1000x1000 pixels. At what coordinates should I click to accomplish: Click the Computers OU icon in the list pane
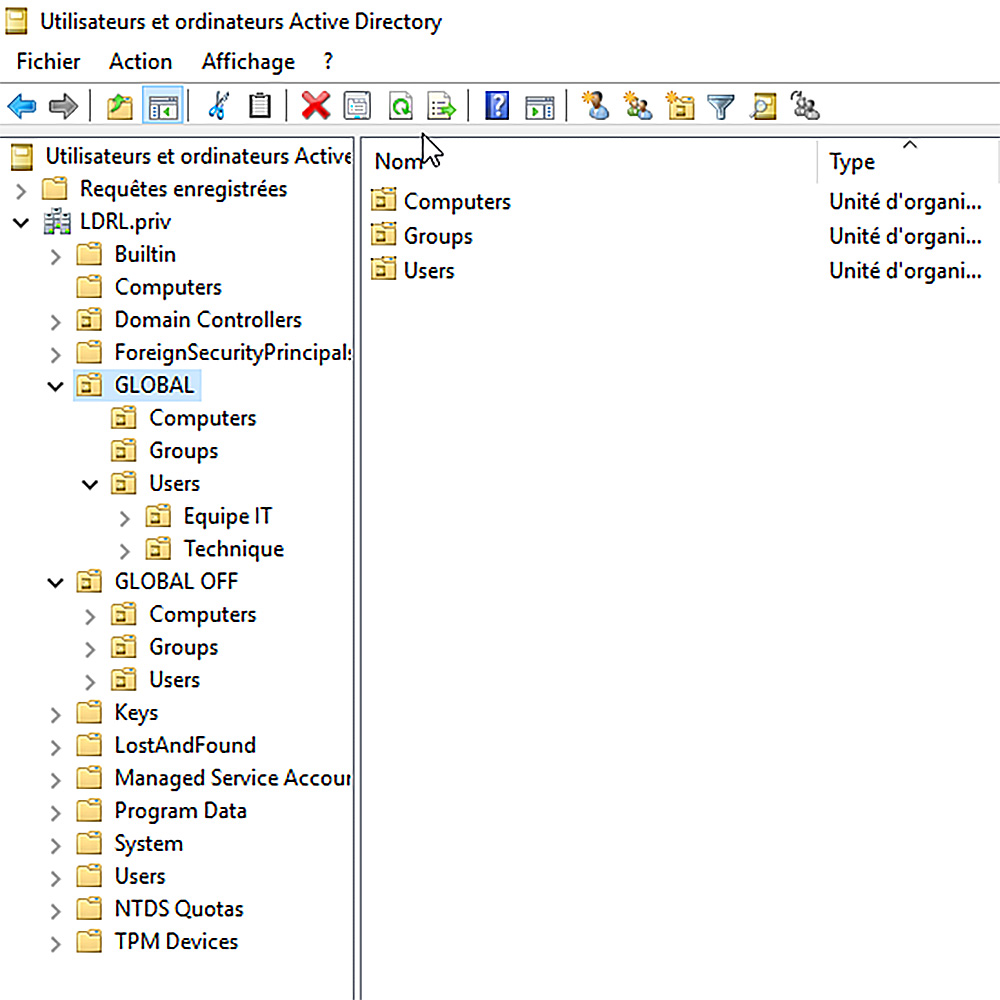(x=383, y=200)
